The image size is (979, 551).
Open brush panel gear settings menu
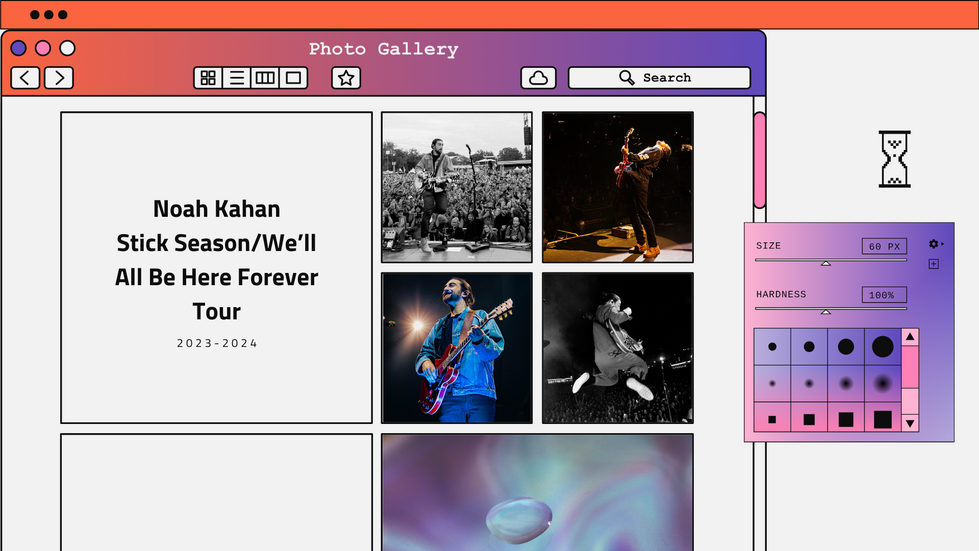(934, 244)
